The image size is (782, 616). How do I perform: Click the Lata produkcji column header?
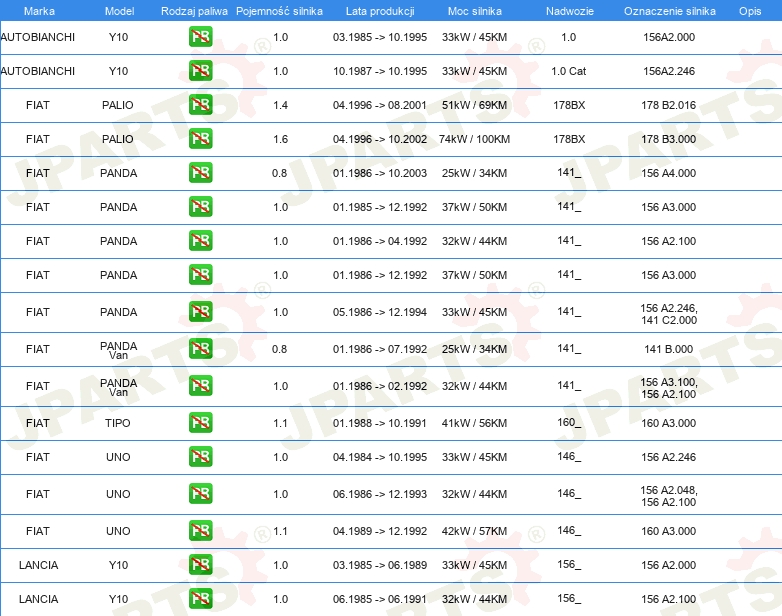coord(380,11)
